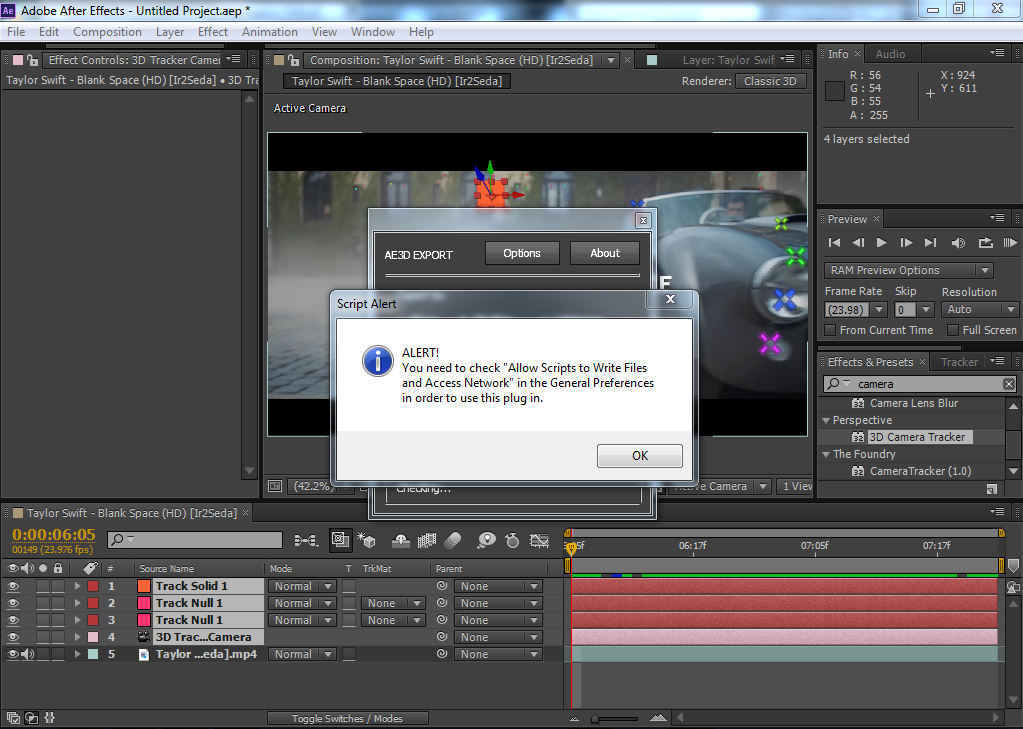Open the Frame Rate dropdown
The image size is (1023, 729).
pyautogui.click(x=879, y=309)
